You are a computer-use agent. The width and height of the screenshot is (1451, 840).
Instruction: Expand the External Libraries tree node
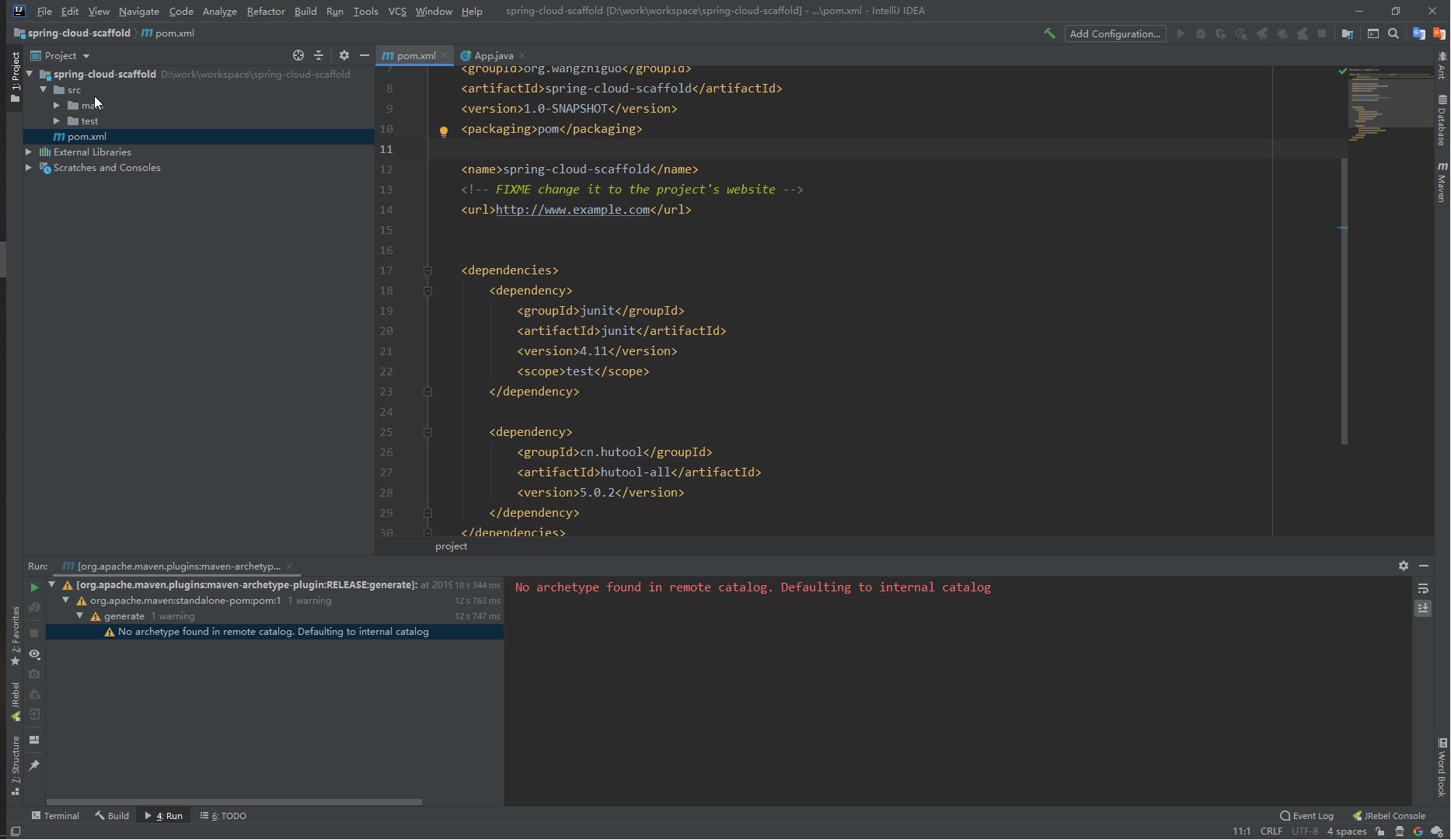click(29, 152)
